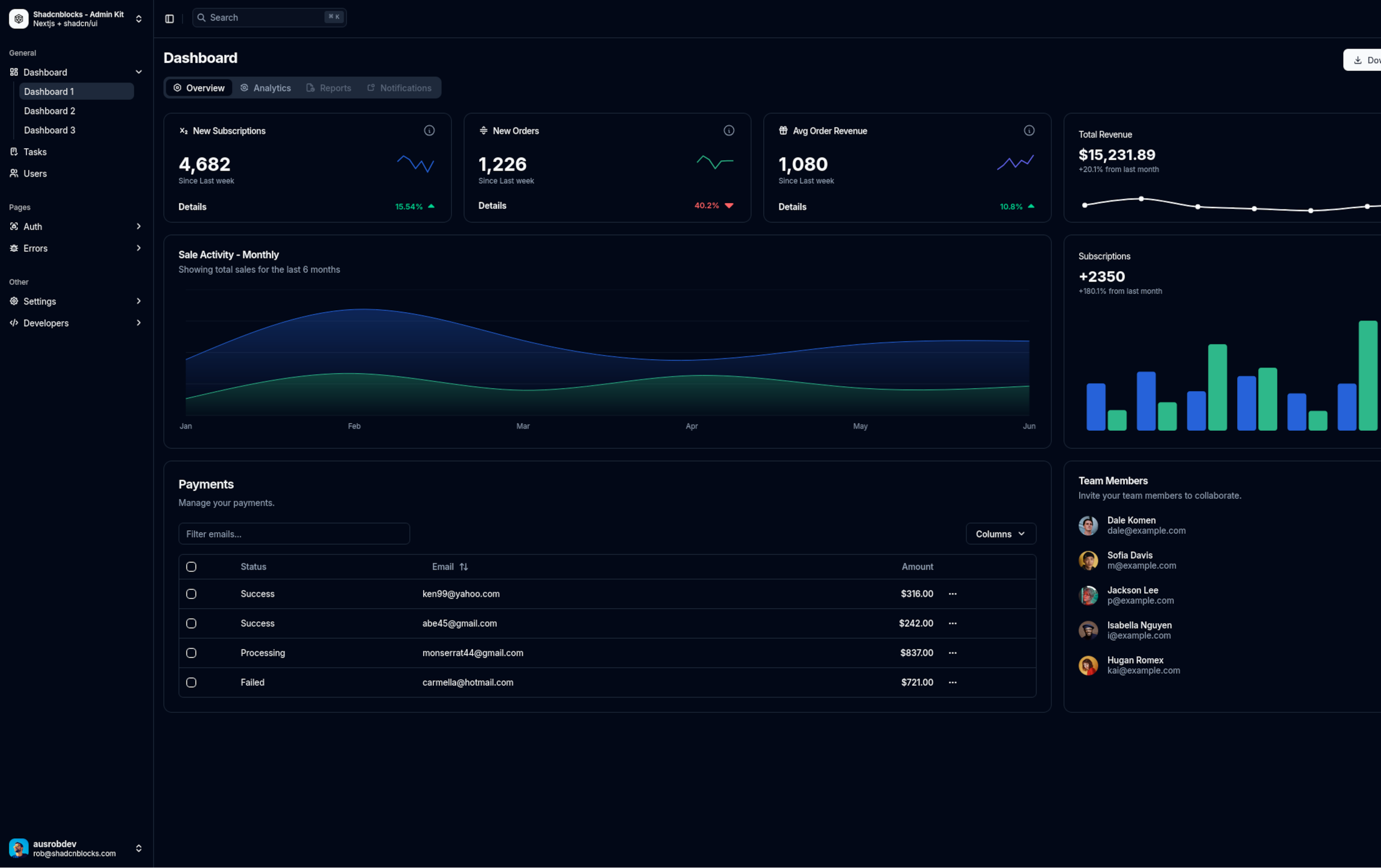1381x868 pixels.
Task: Tick the monserrat44@gmail.com row checkbox
Action: pos(191,653)
